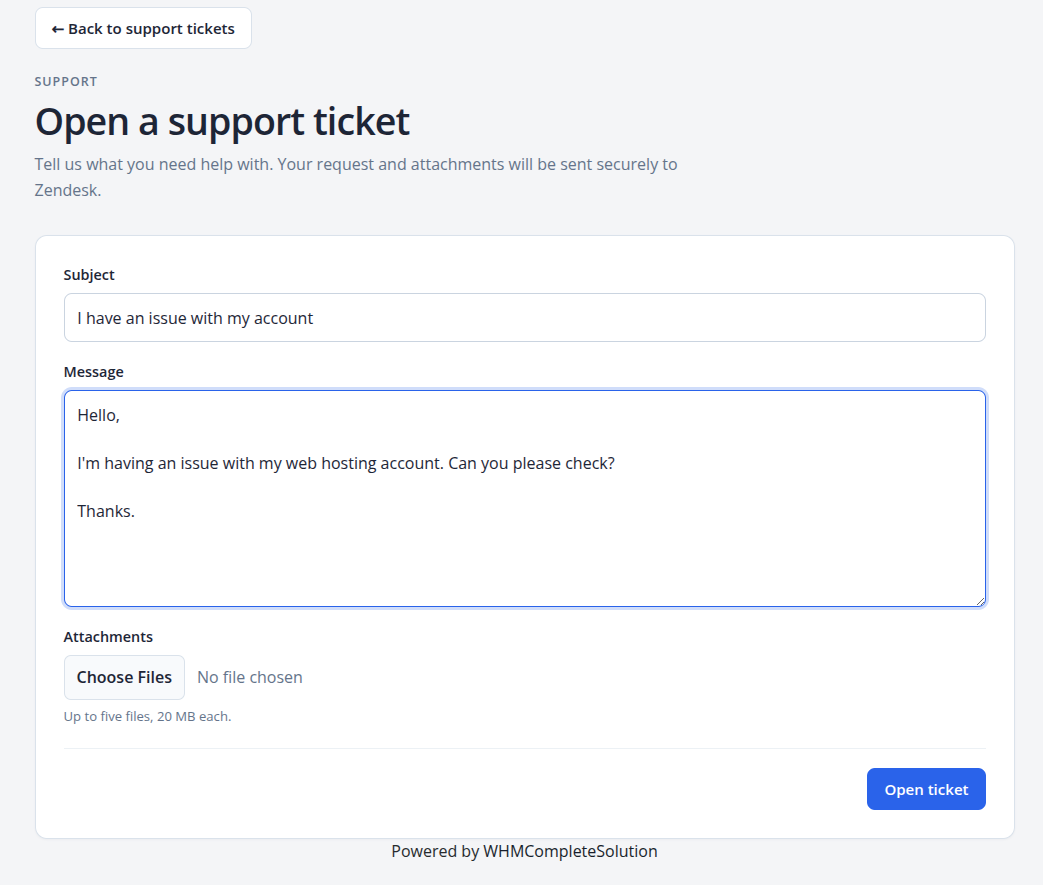Click the Powered by WHMCompleteSolution text
Image resolution: width=1043 pixels, height=885 pixels.
point(524,851)
